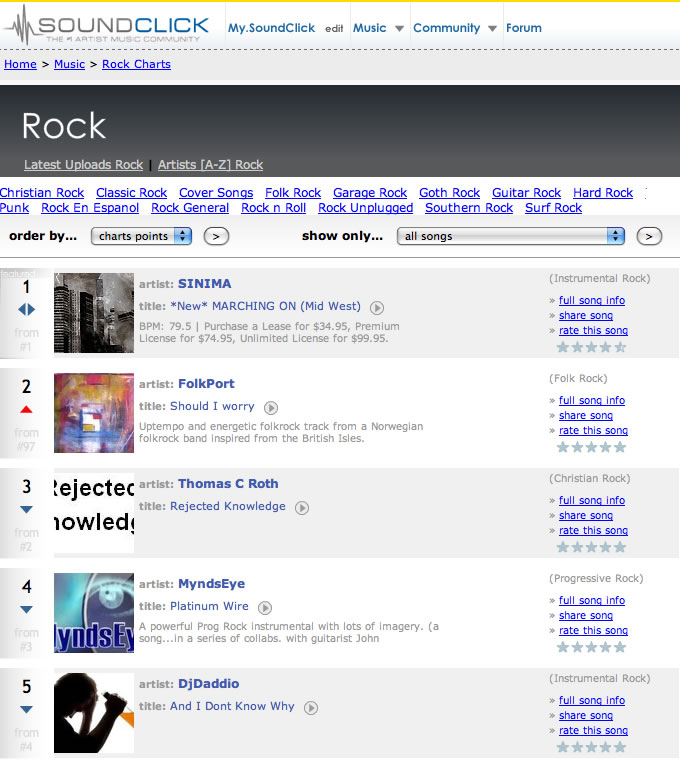Click SINIMA's star rating

[x=592, y=347]
